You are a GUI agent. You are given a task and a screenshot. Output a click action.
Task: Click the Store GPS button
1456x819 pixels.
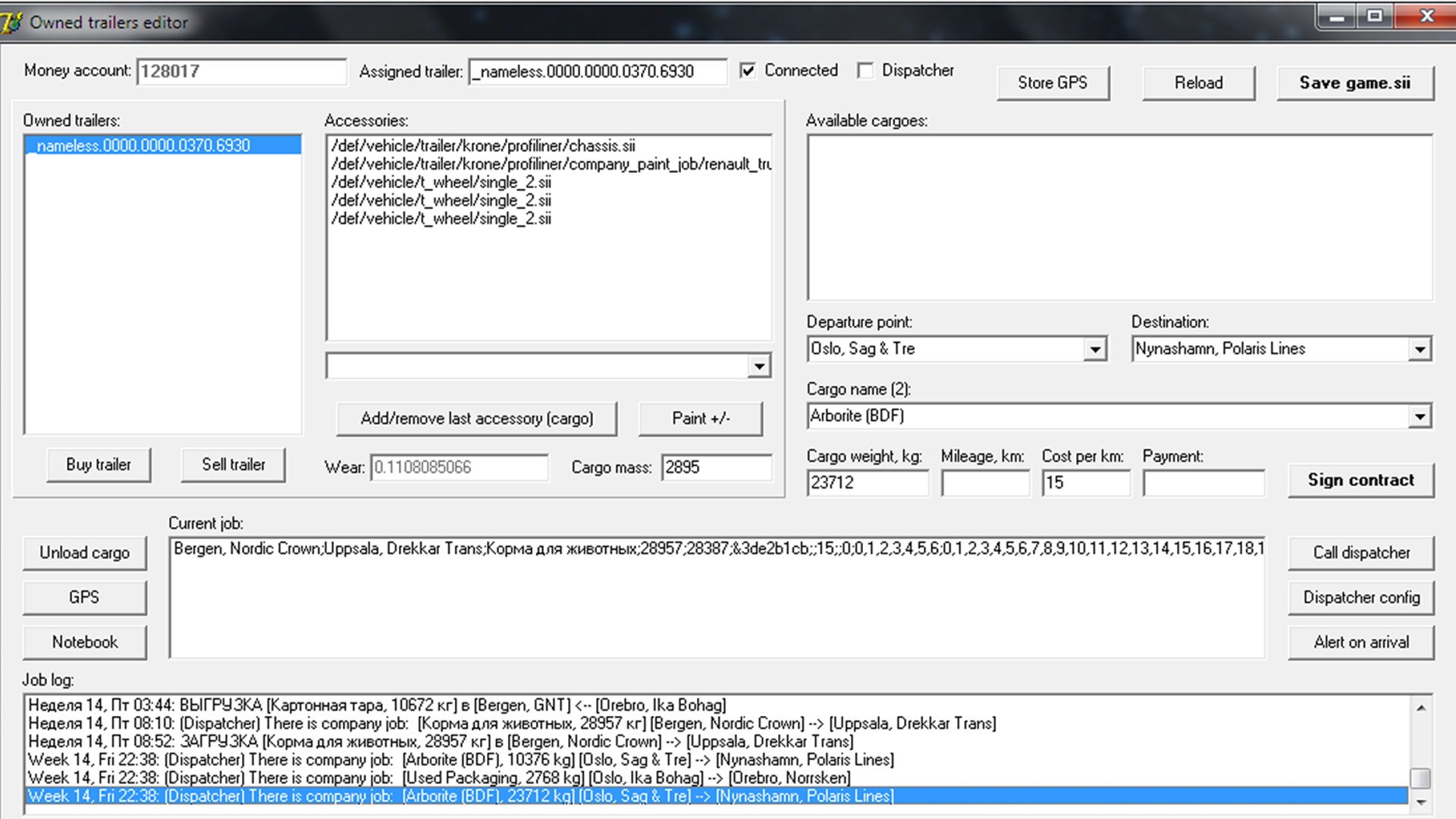coord(1052,83)
